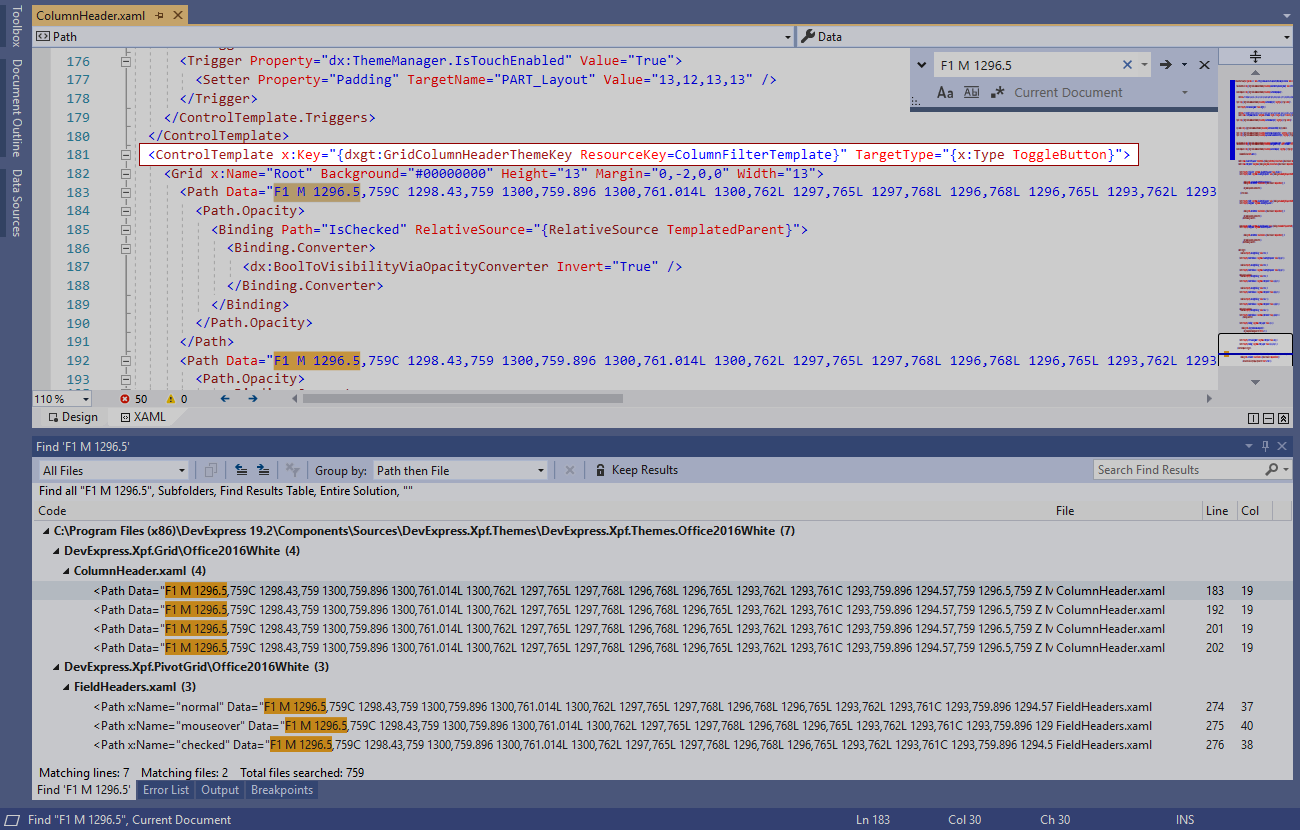Image resolution: width=1300 pixels, height=830 pixels.
Task: Collapse the Path block at line 192
Action: tap(126, 361)
